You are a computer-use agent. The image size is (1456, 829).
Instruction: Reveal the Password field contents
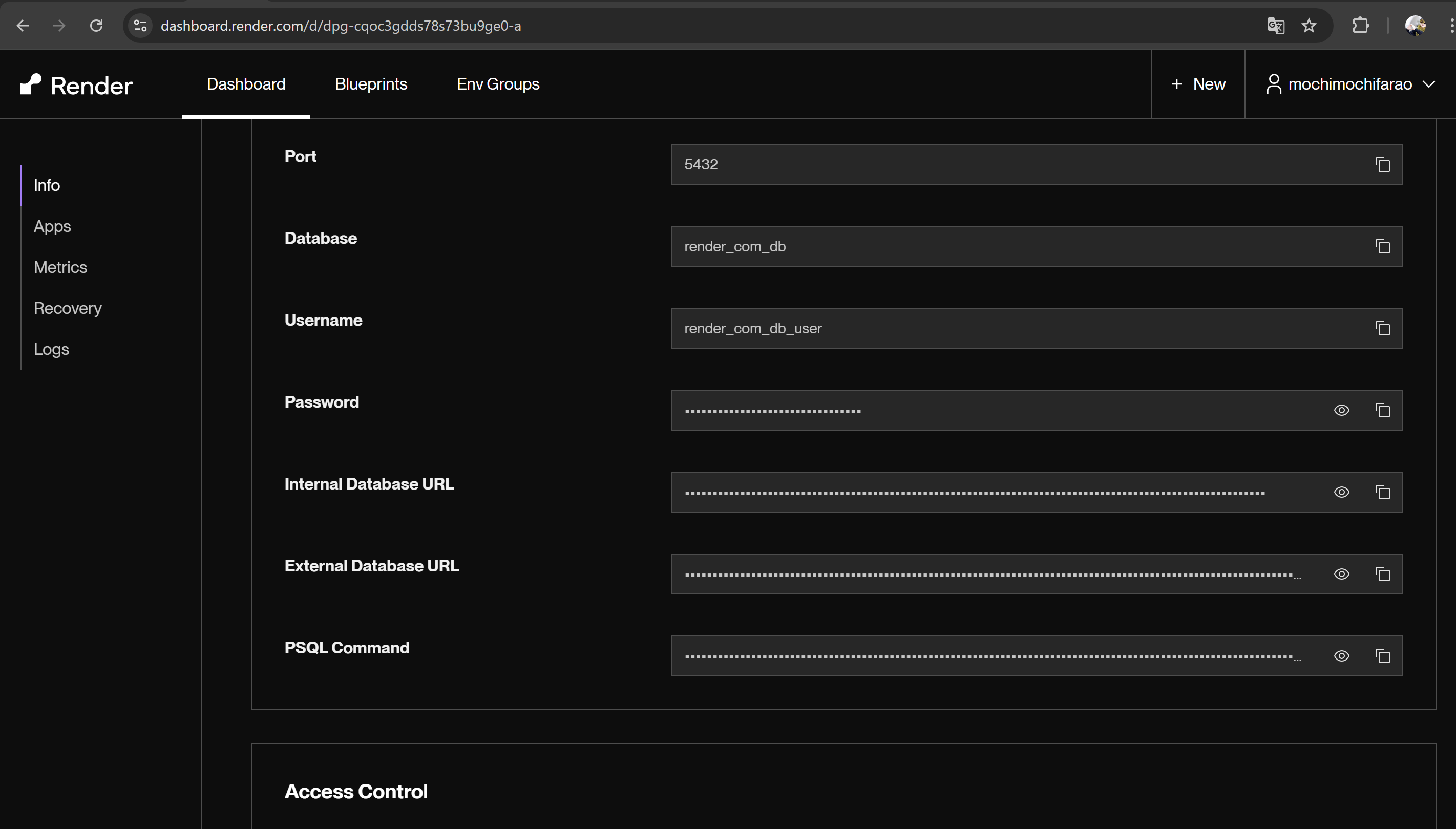pyautogui.click(x=1342, y=410)
